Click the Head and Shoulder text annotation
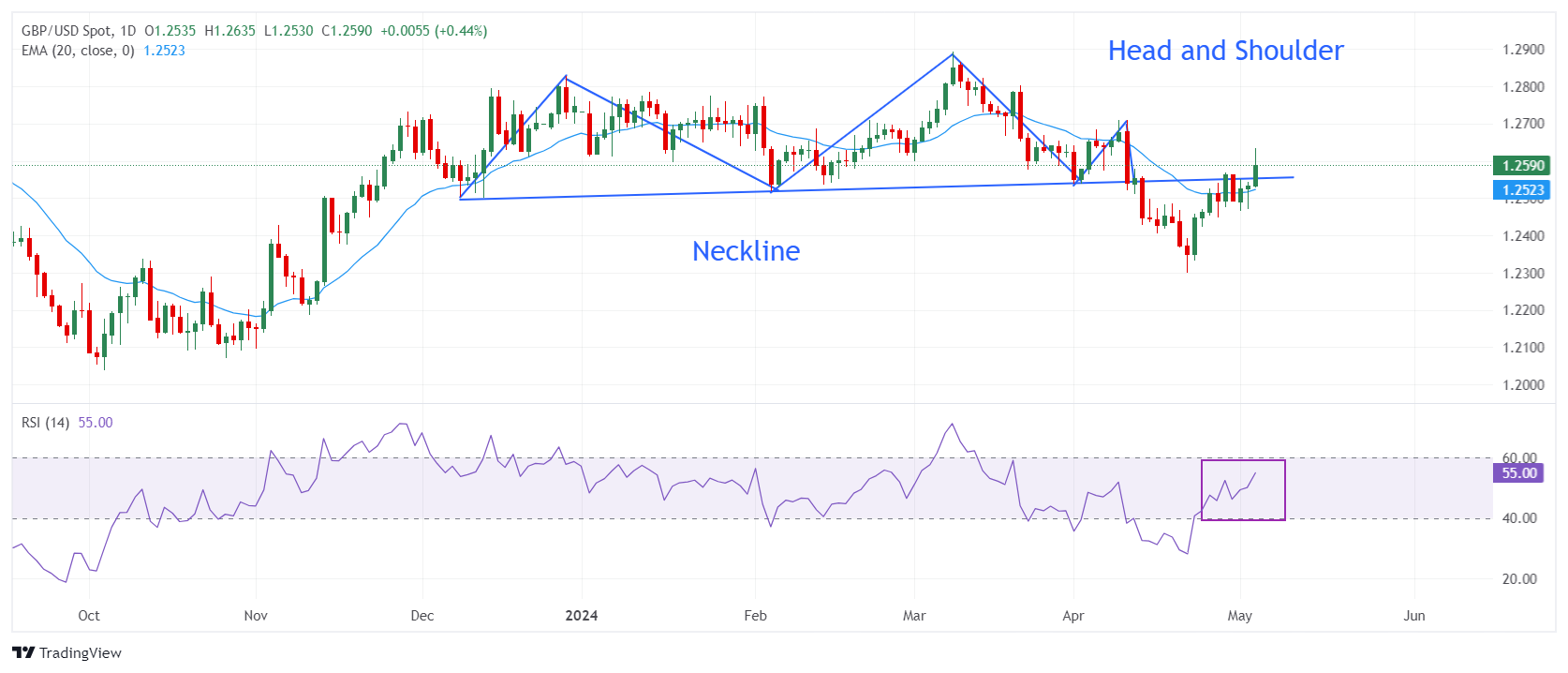1568x673 pixels. pyautogui.click(x=1225, y=51)
